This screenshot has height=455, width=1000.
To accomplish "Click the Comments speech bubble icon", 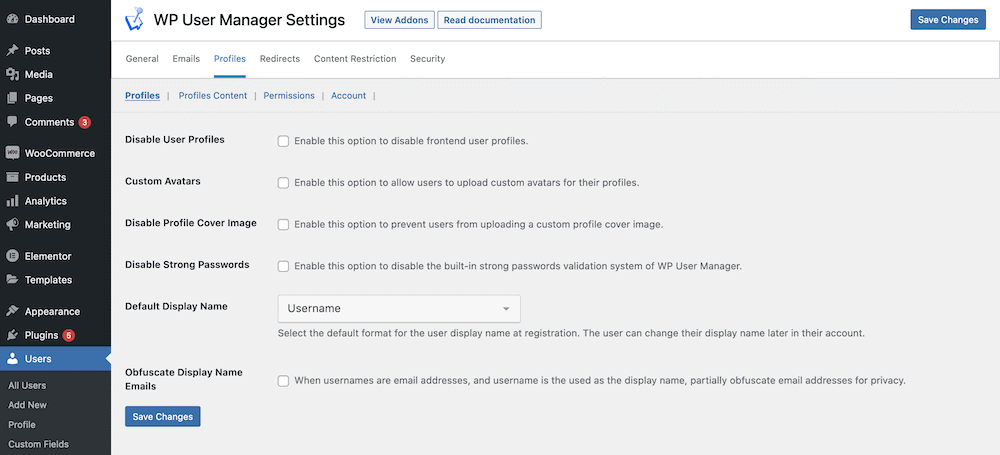I will (12, 121).
